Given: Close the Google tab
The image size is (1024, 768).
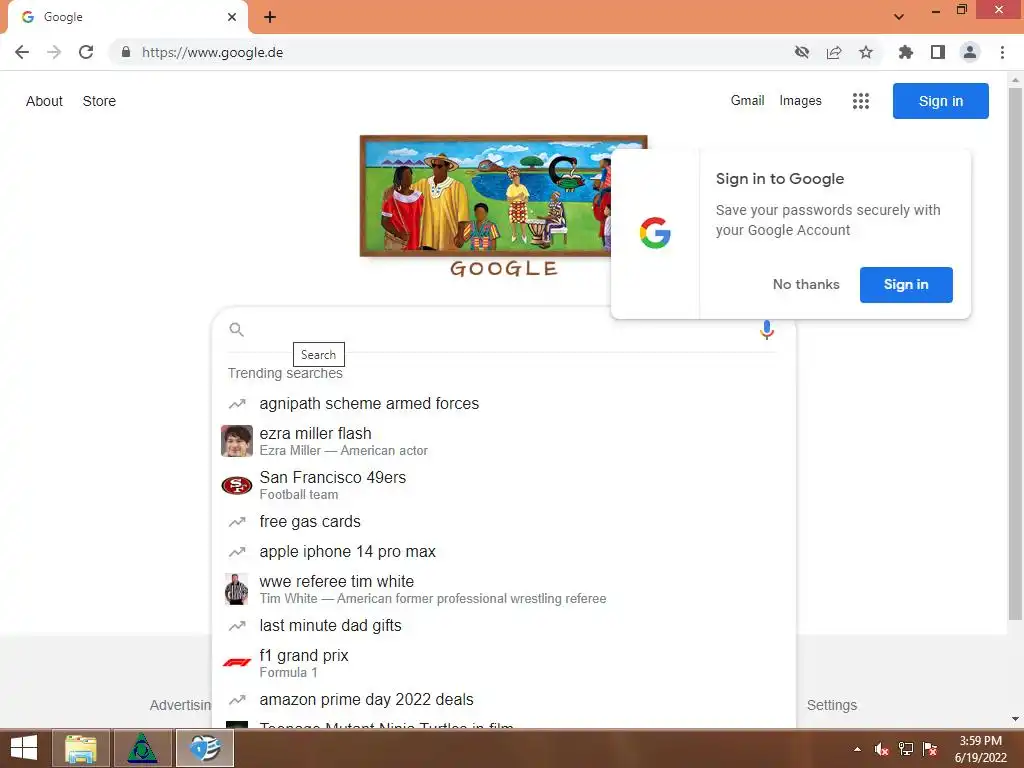Looking at the screenshot, I should 231,17.
